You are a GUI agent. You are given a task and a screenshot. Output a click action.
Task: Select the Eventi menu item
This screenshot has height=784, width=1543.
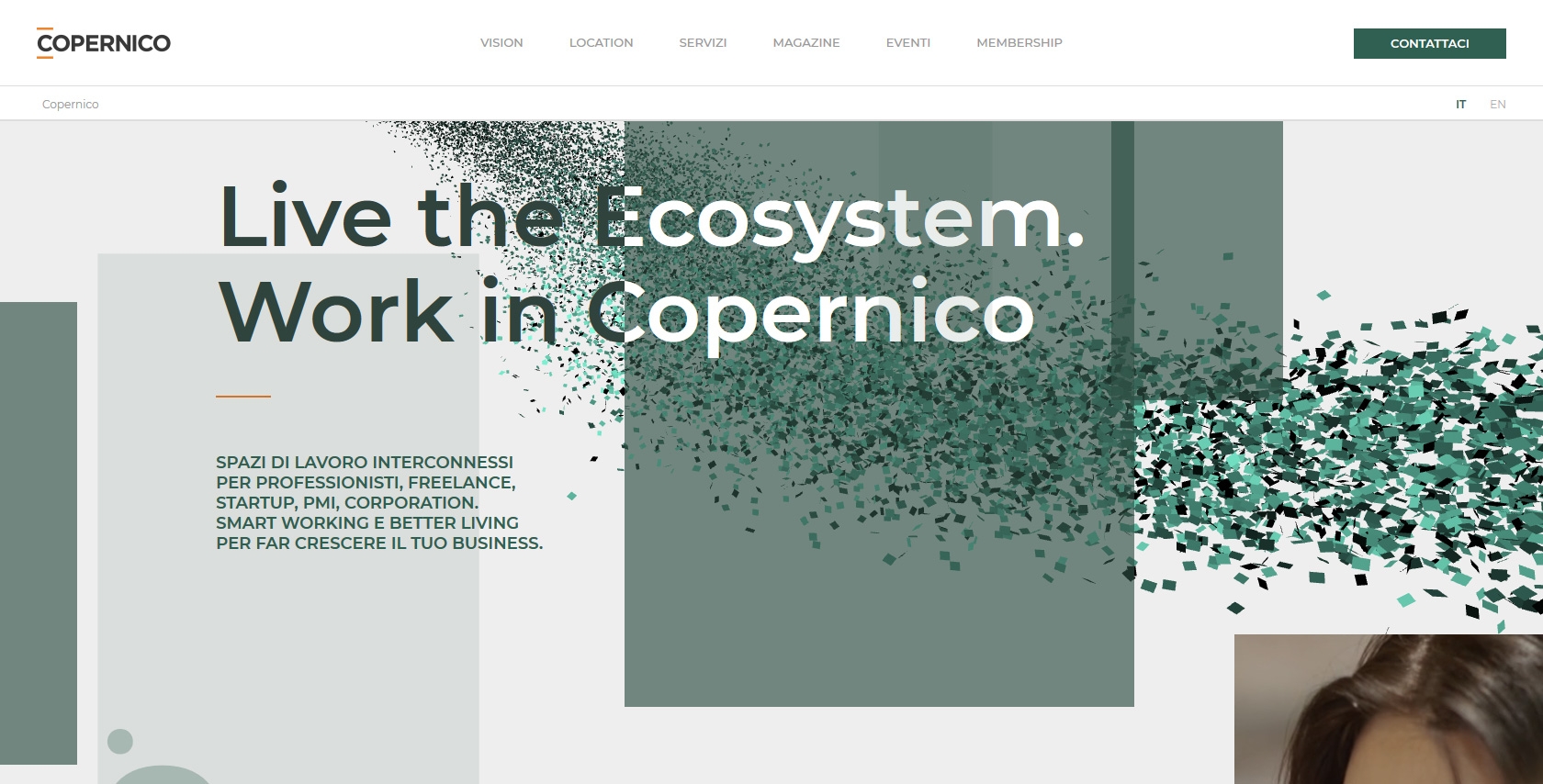908,43
